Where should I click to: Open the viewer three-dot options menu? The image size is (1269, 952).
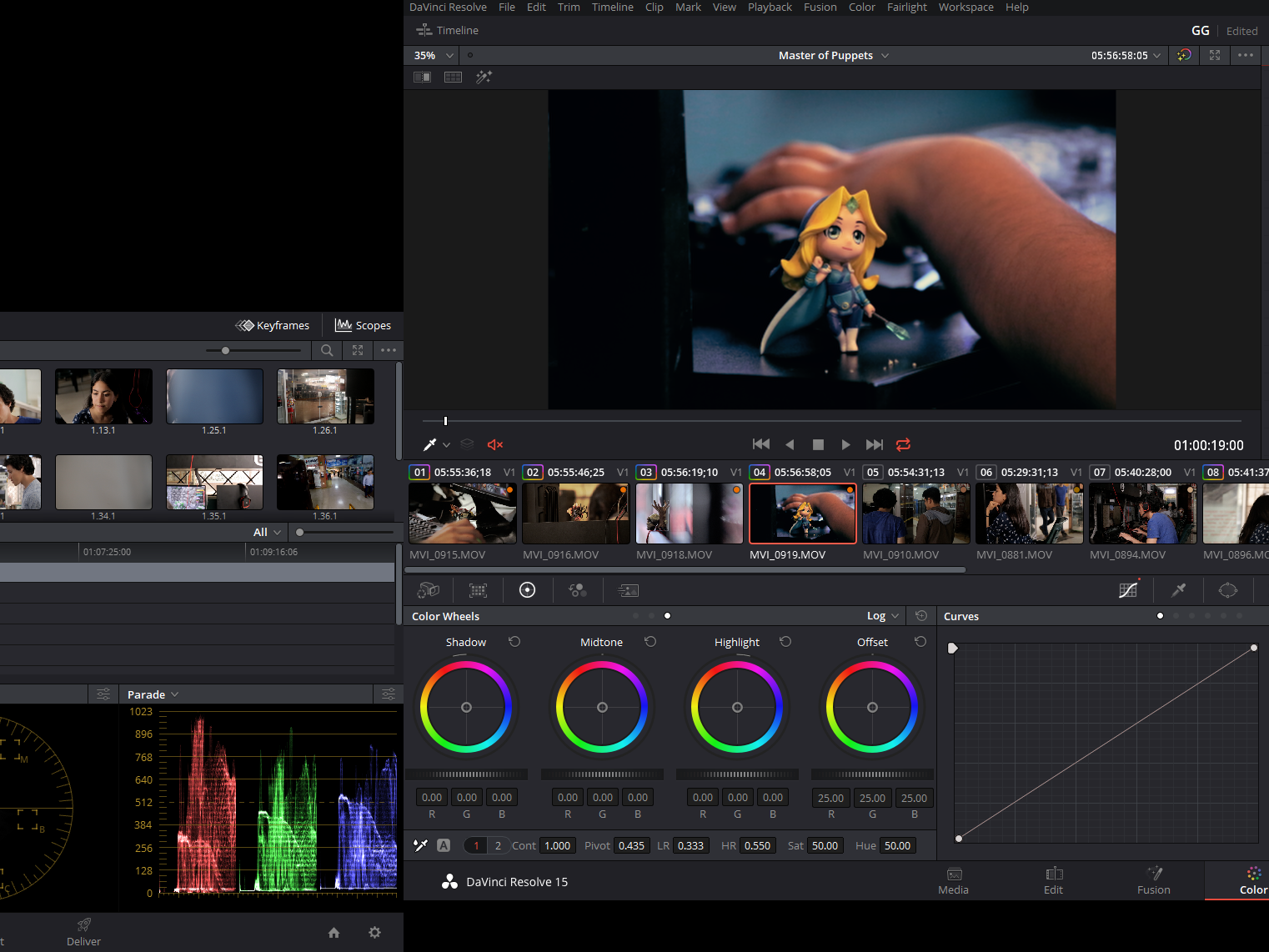click(x=1246, y=55)
